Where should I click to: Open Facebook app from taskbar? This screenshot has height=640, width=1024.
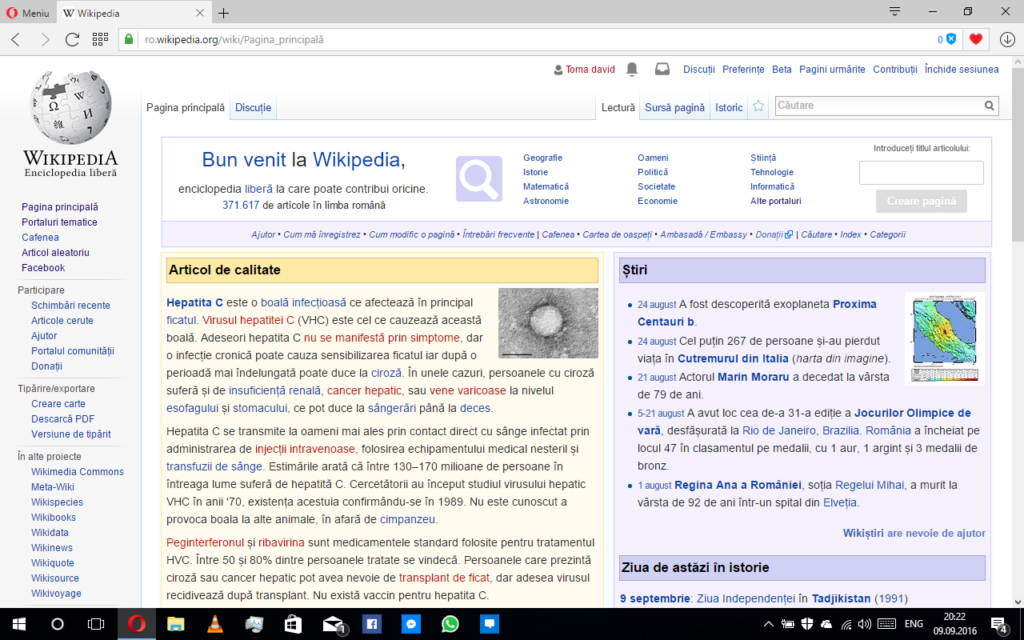pos(372,624)
